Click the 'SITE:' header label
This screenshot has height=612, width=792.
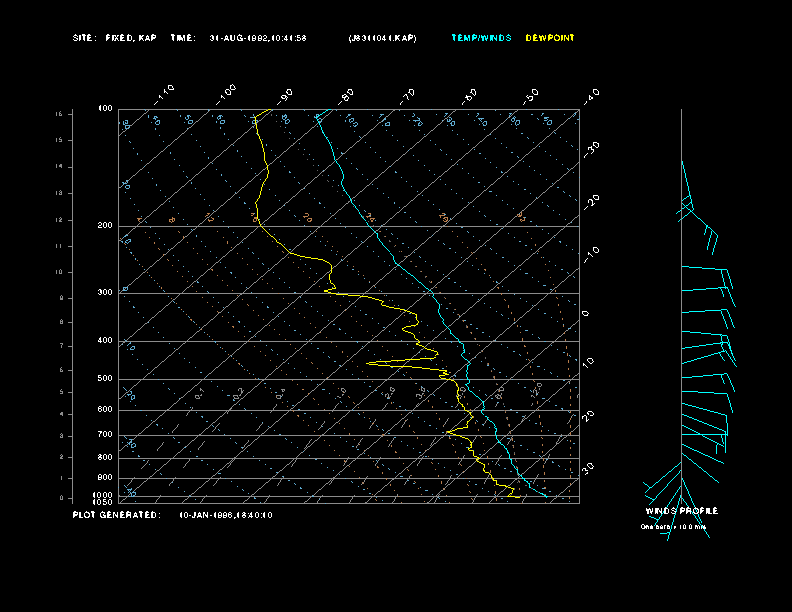coord(83,38)
